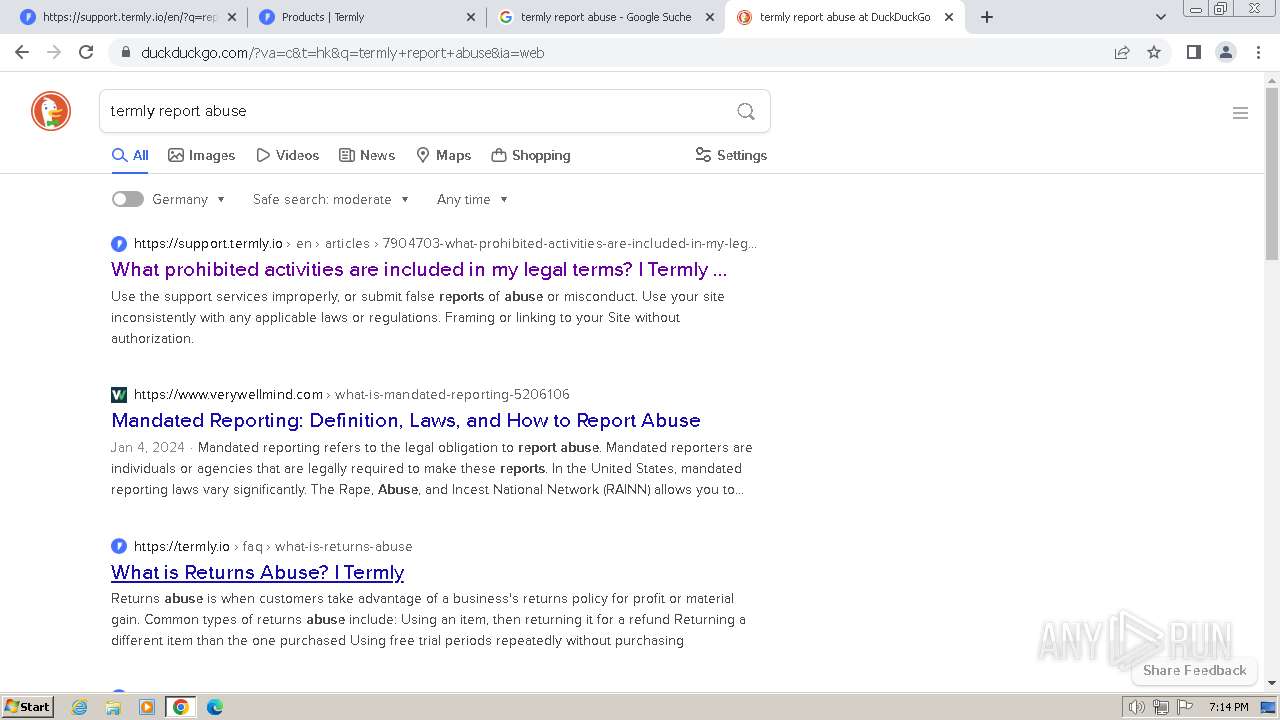The image size is (1280, 720).
Task: Click the DuckDuckGo logo
Action: pyautogui.click(x=51, y=111)
